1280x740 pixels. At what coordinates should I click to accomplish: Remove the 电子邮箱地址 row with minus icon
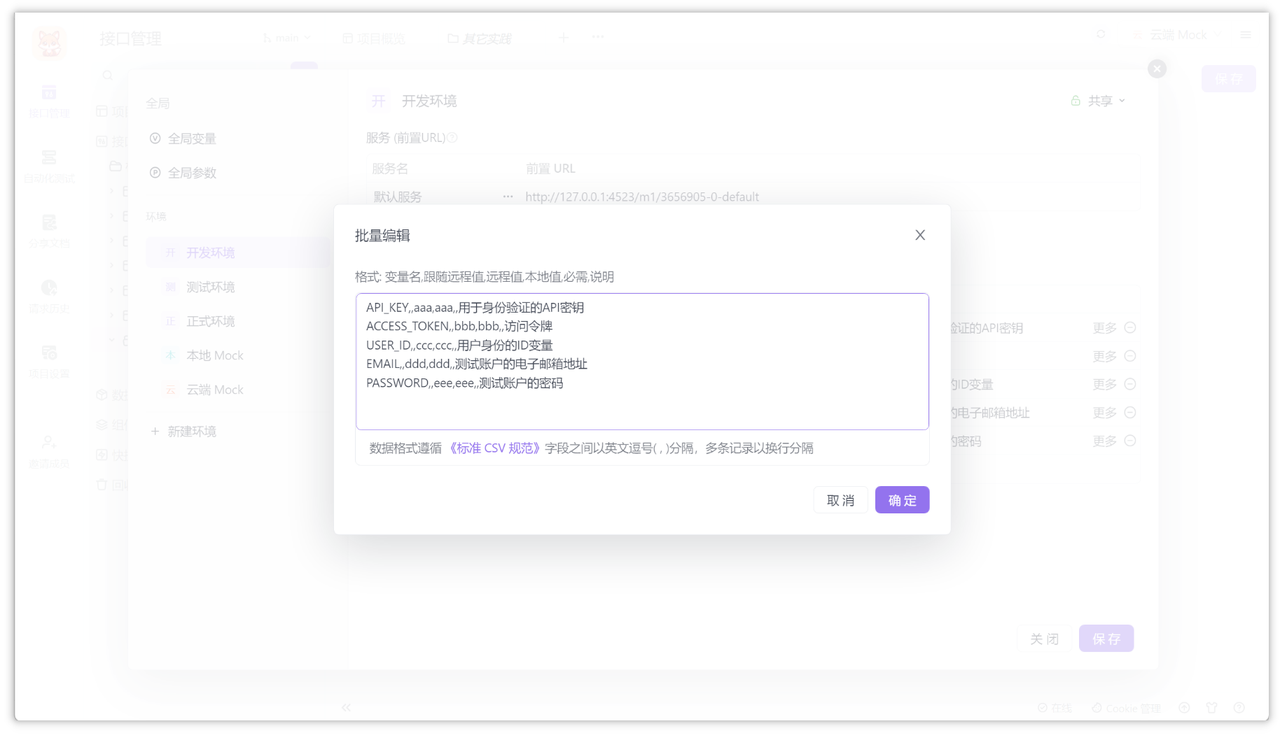pos(1130,412)
